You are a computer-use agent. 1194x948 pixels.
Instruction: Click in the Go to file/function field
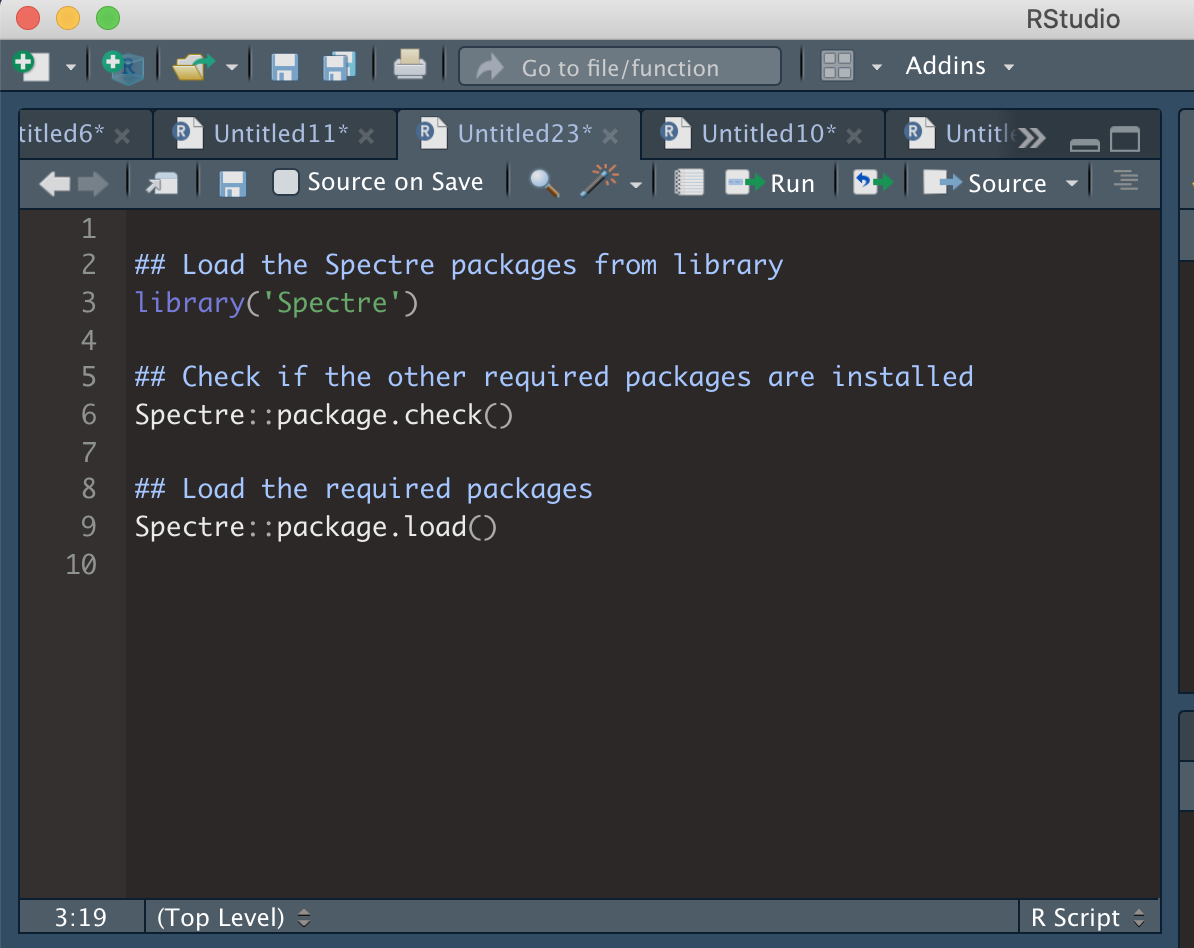pos(620,68)
